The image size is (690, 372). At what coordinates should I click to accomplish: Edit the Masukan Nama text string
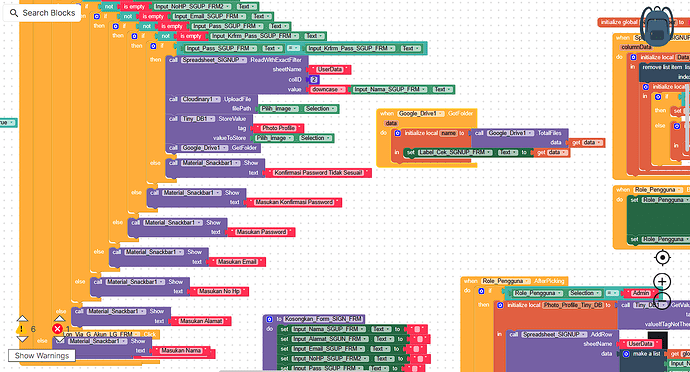click(x=181, y=351)
